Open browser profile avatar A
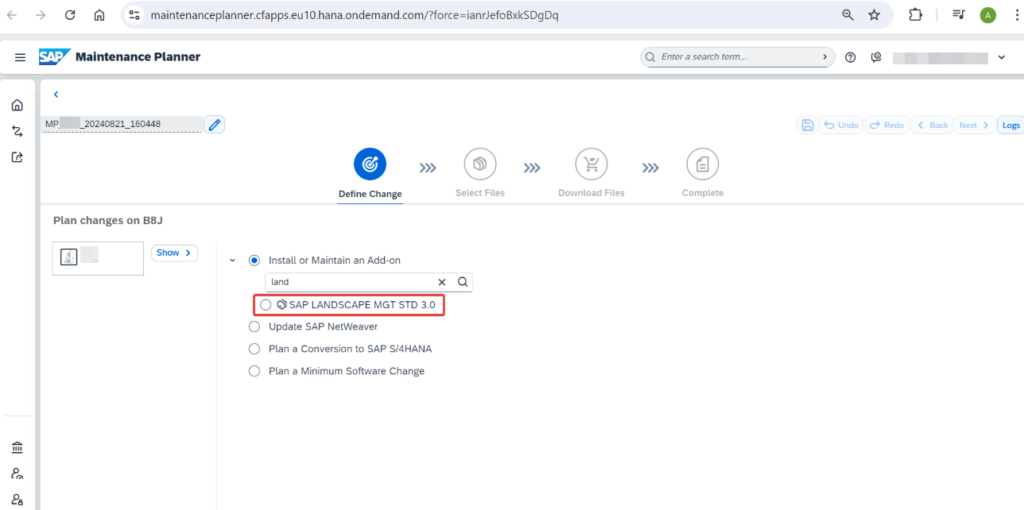1024x510 pixels. click(988, 15)
